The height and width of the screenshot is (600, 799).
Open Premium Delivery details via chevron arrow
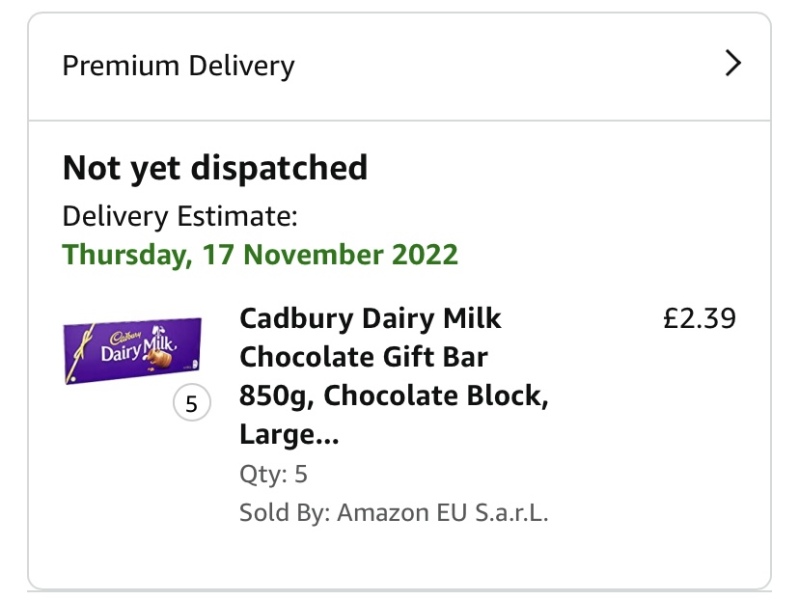[x=733, y=65]
